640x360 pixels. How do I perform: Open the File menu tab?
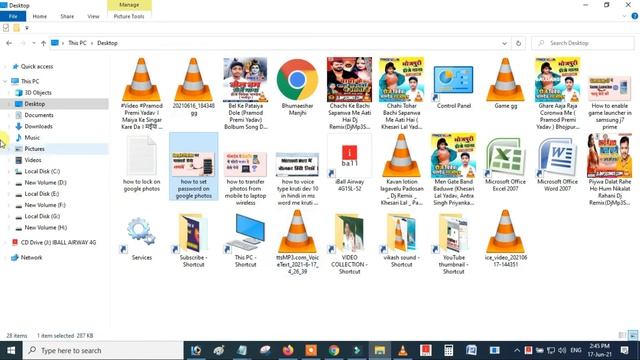pyautogui.click(x=13, y=16)
